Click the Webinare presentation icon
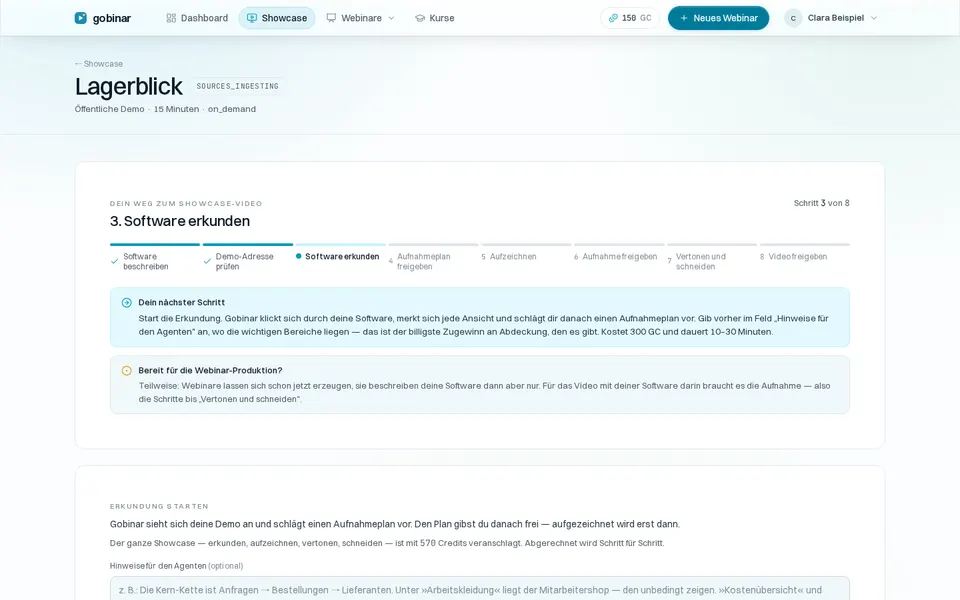Screen dimensions: 960x600 pyautogui.click(x=331, y=18)
